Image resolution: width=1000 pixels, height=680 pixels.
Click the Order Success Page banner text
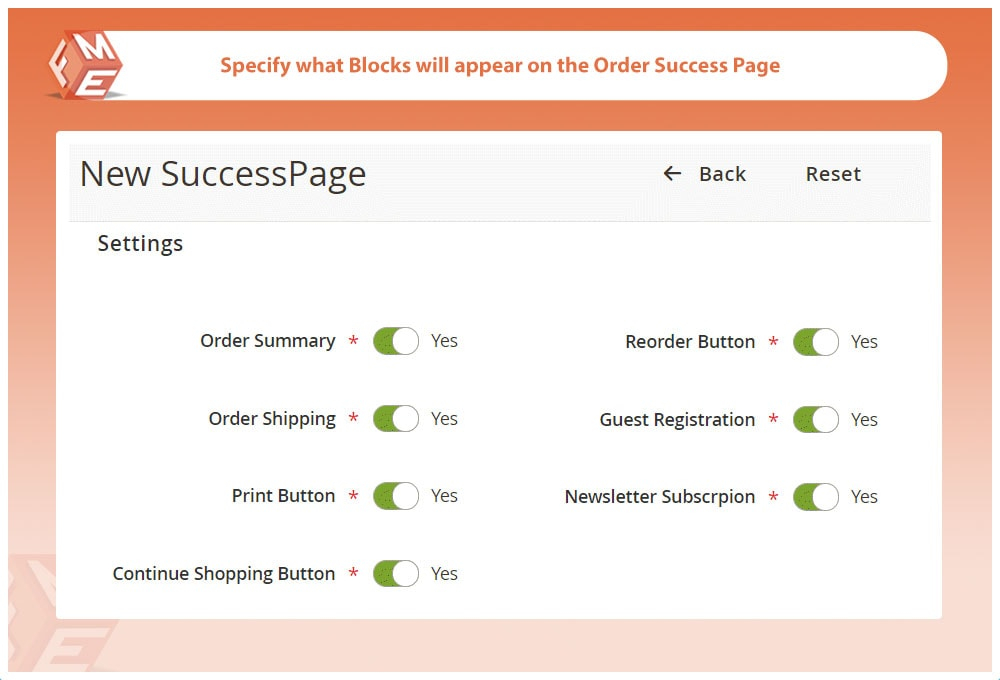[500, 66]
